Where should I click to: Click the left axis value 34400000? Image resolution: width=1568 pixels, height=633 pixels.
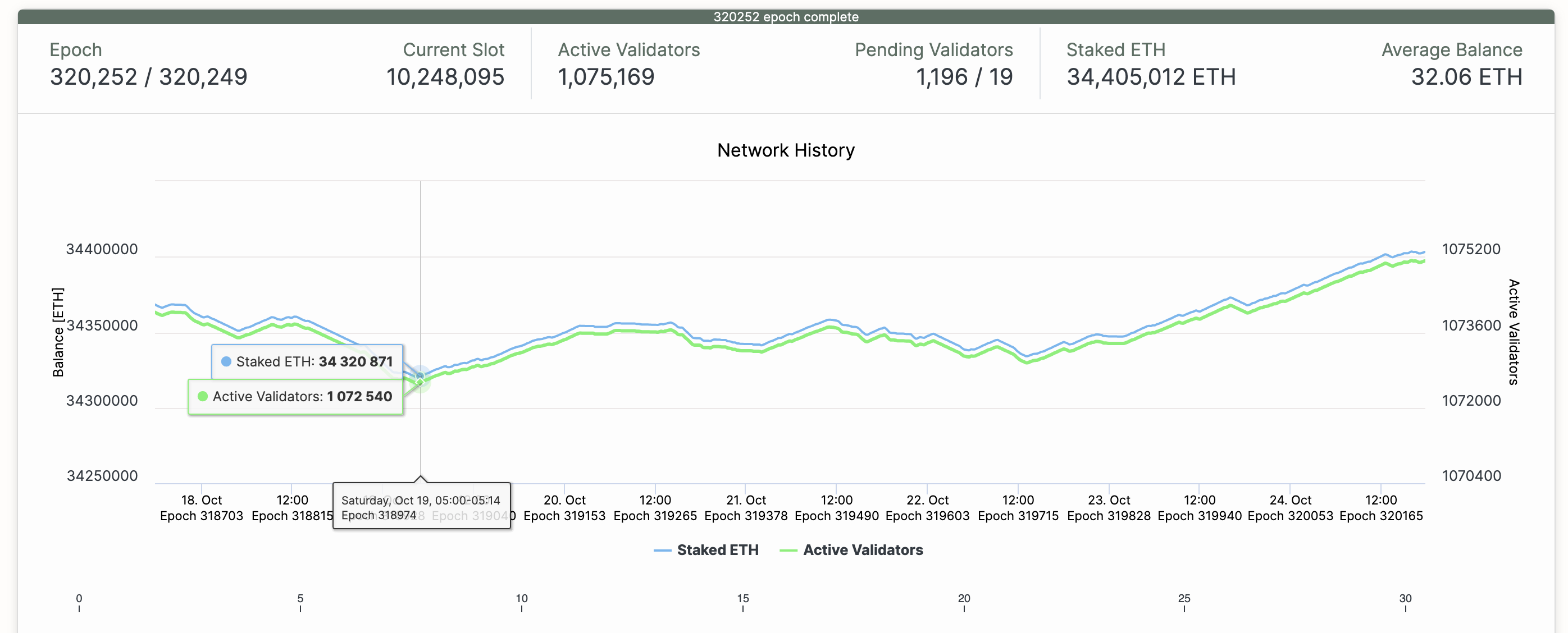102,249
